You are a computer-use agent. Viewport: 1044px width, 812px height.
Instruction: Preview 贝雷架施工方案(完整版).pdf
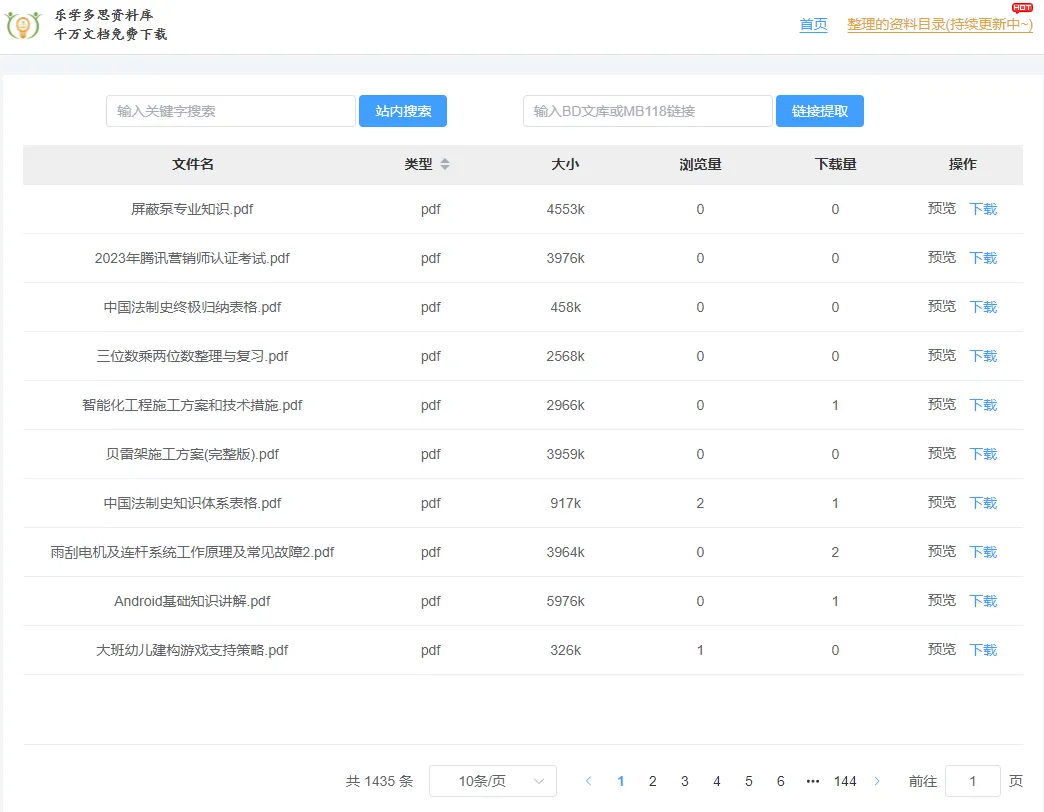pos(941,454)
